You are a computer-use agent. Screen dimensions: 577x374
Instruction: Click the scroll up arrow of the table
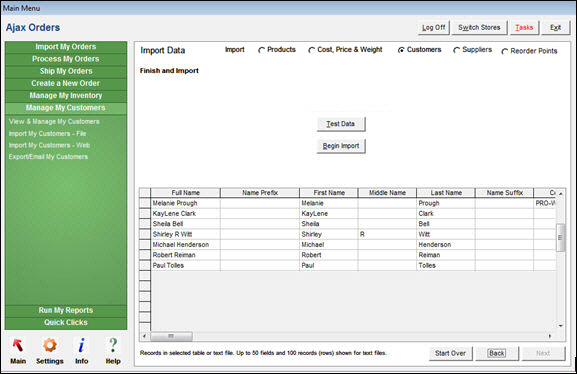click(x=560, y=193)
